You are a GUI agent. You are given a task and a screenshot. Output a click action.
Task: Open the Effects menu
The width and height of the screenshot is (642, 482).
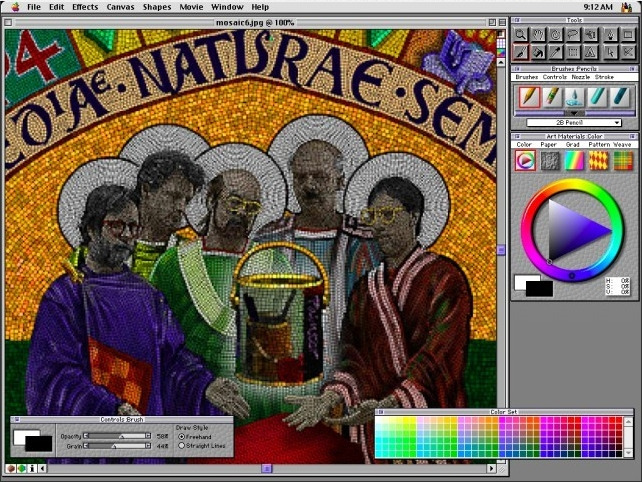[x=85, y=7]
